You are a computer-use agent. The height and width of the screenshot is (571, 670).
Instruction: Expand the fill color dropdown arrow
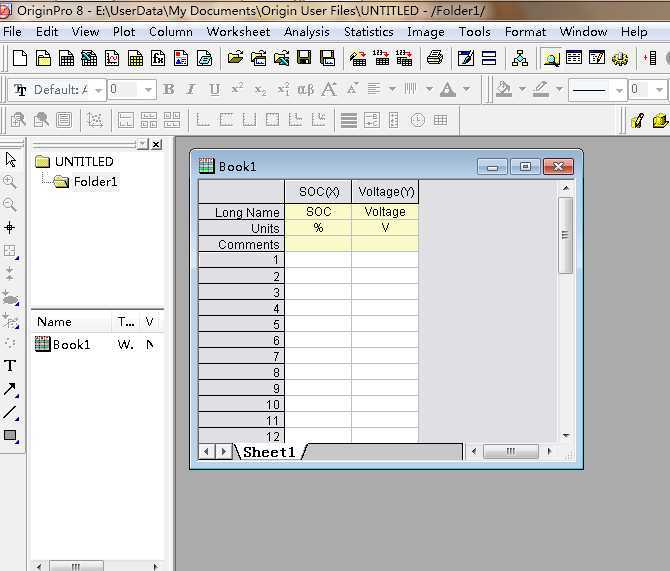click(522, 89)
